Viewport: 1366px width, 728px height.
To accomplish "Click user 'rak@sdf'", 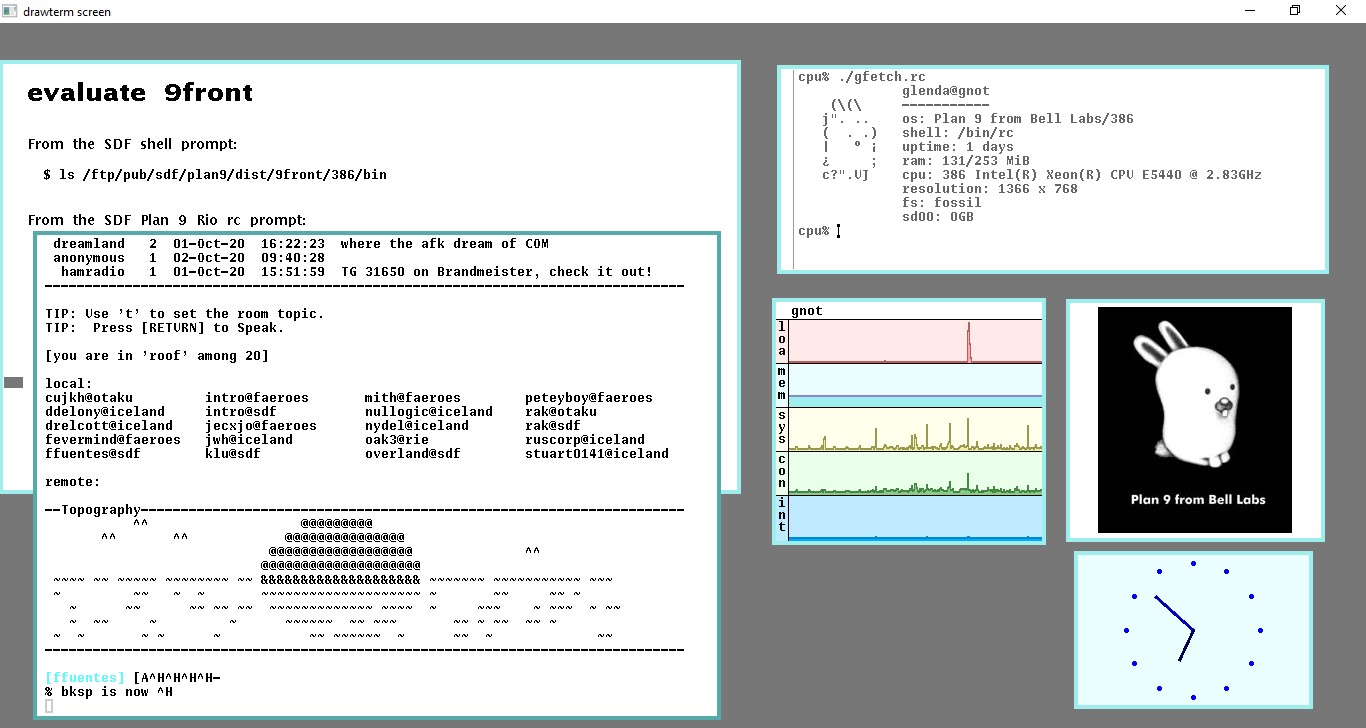I will [553, 426].
